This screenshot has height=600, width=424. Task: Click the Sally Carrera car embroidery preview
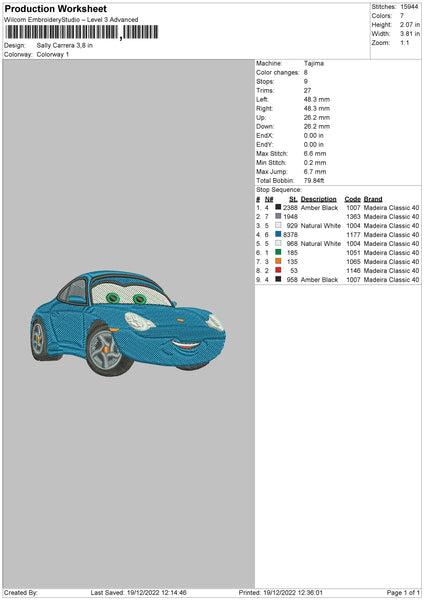pos(128,323)
